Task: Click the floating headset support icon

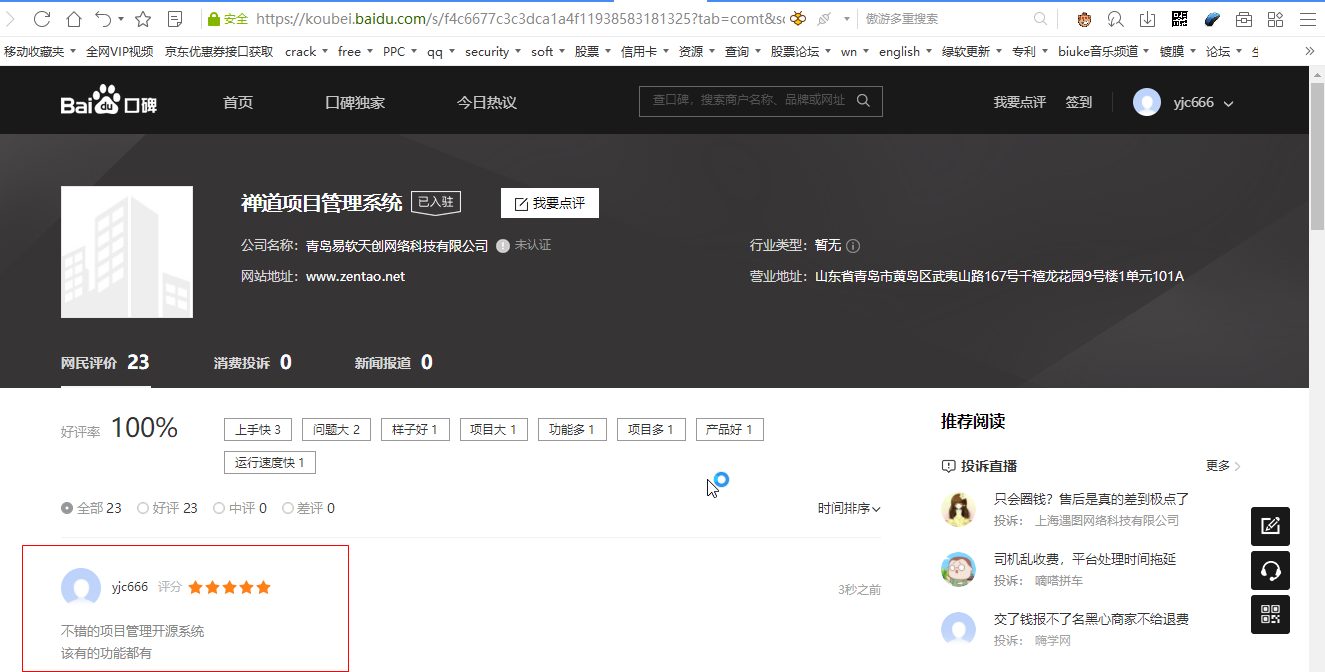Action: (x=1271, y=570)
